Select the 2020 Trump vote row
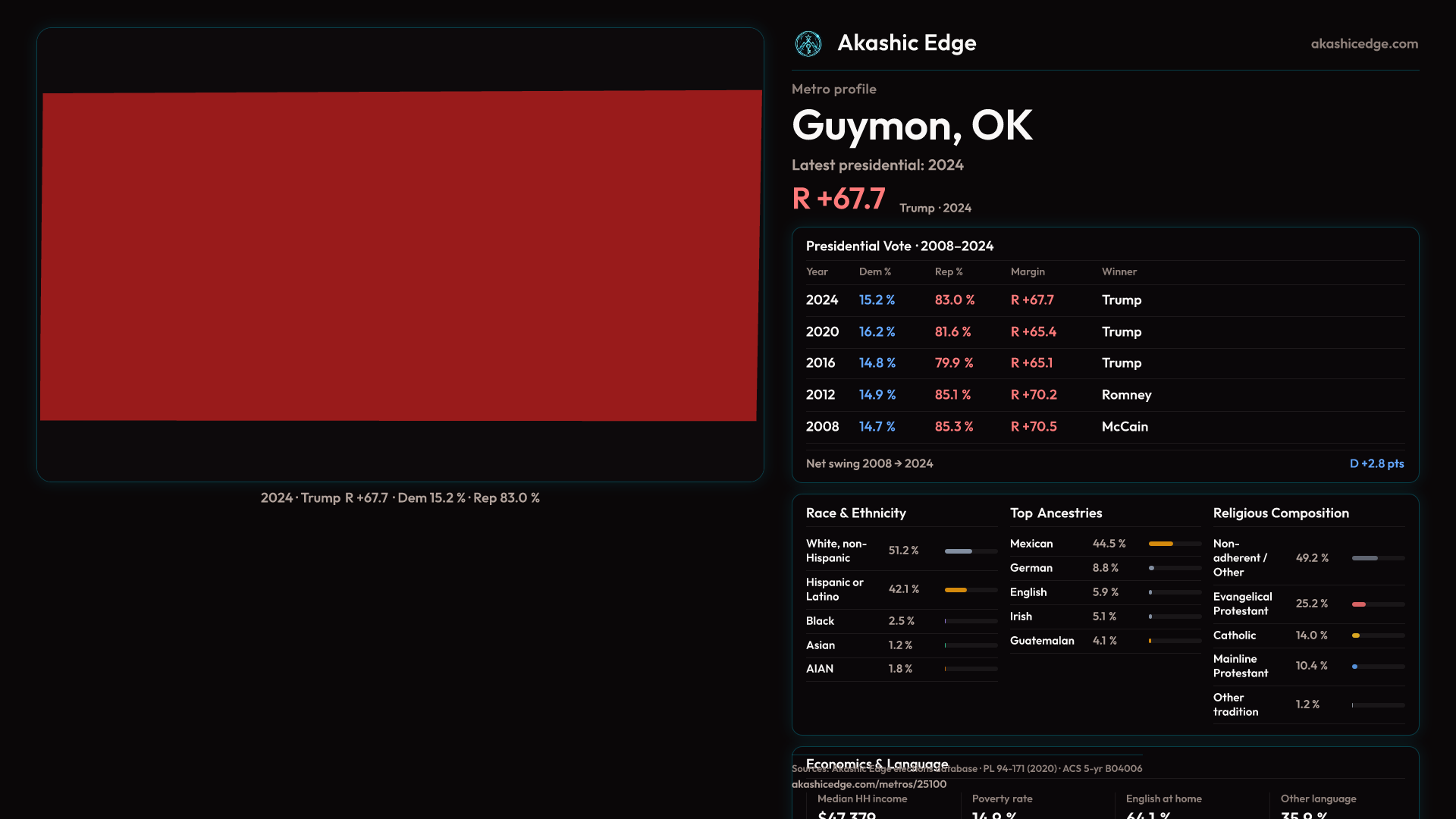 (1104, 332)
